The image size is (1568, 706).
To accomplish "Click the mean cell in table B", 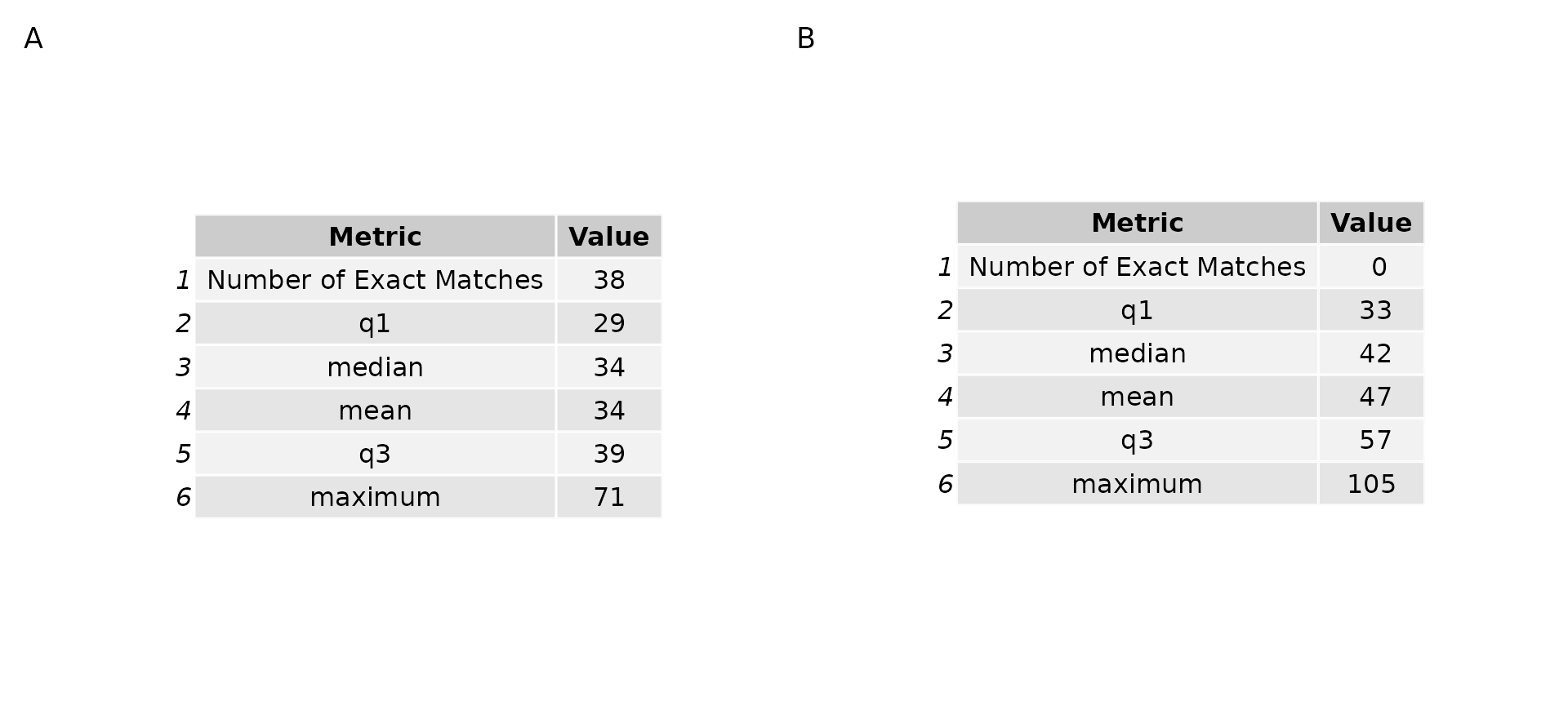I will coord(1137,397).
